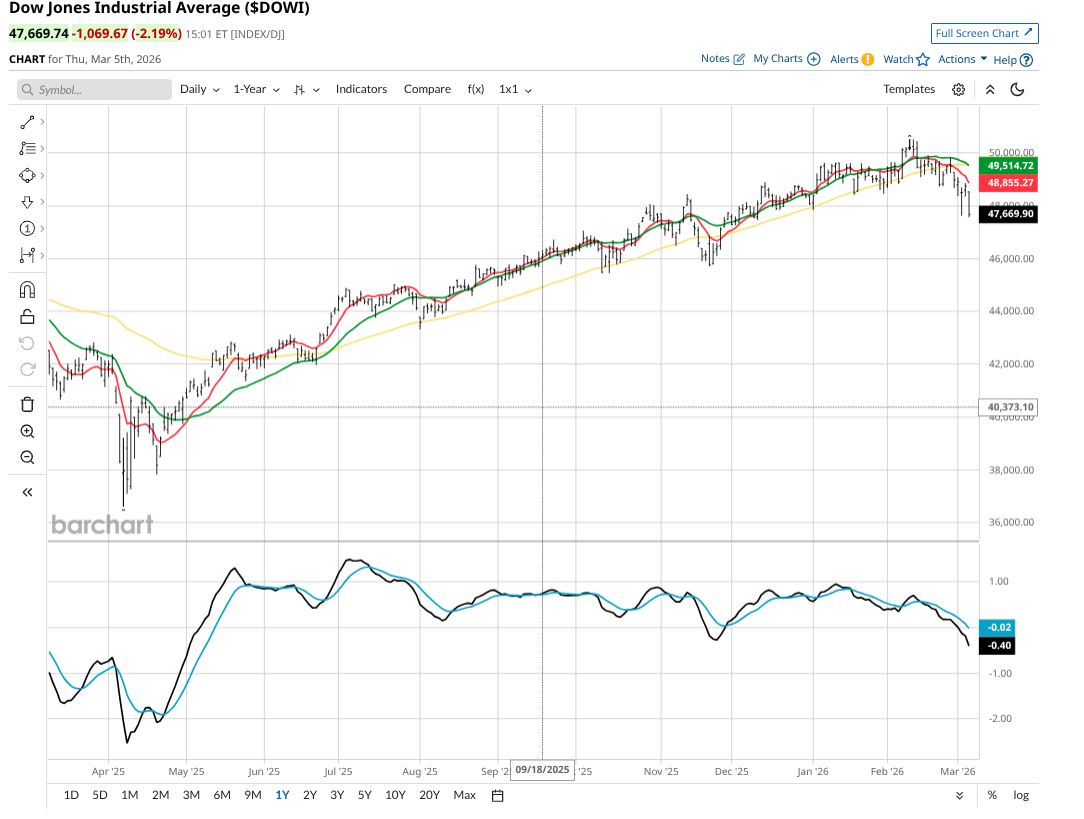Toggle dark mode moon icon

pyautogui.click(x=1017, y=89)
